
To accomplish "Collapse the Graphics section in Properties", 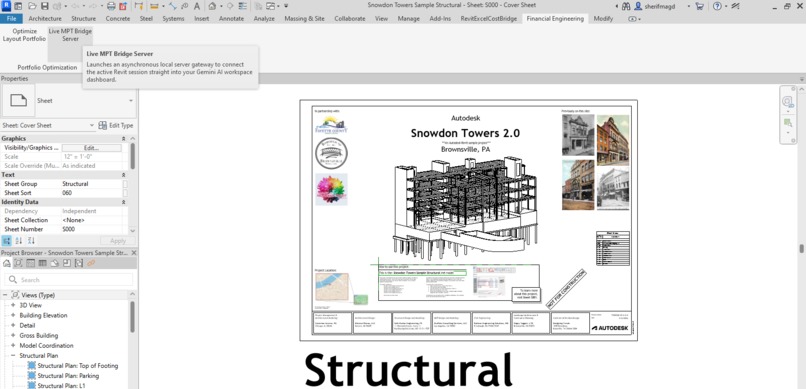I will tap(123, 139).
